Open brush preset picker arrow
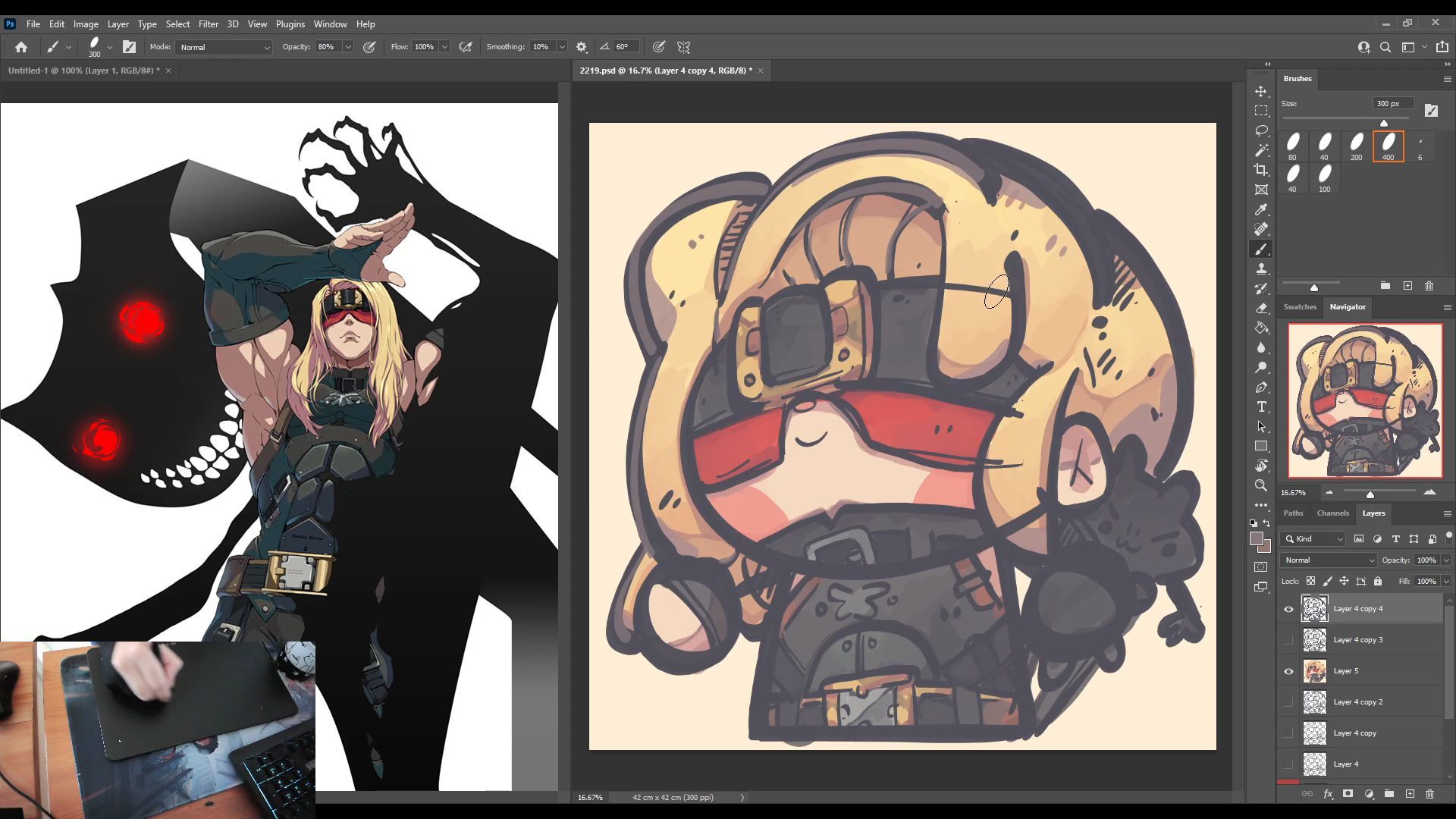The height and width of the screenshot is (819, 1456). click(x=110, y=47)
